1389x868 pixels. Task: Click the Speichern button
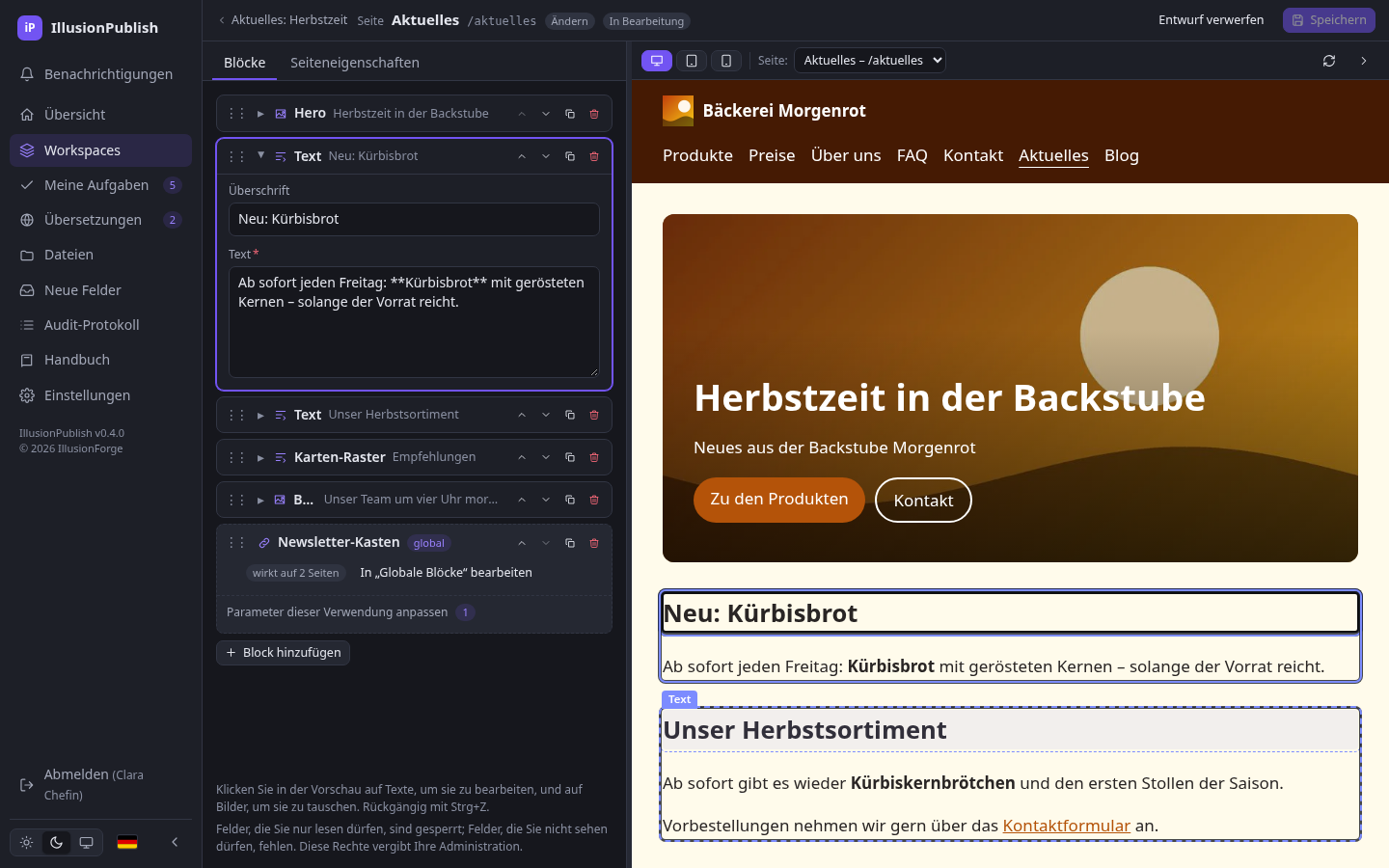(1329, 20)
